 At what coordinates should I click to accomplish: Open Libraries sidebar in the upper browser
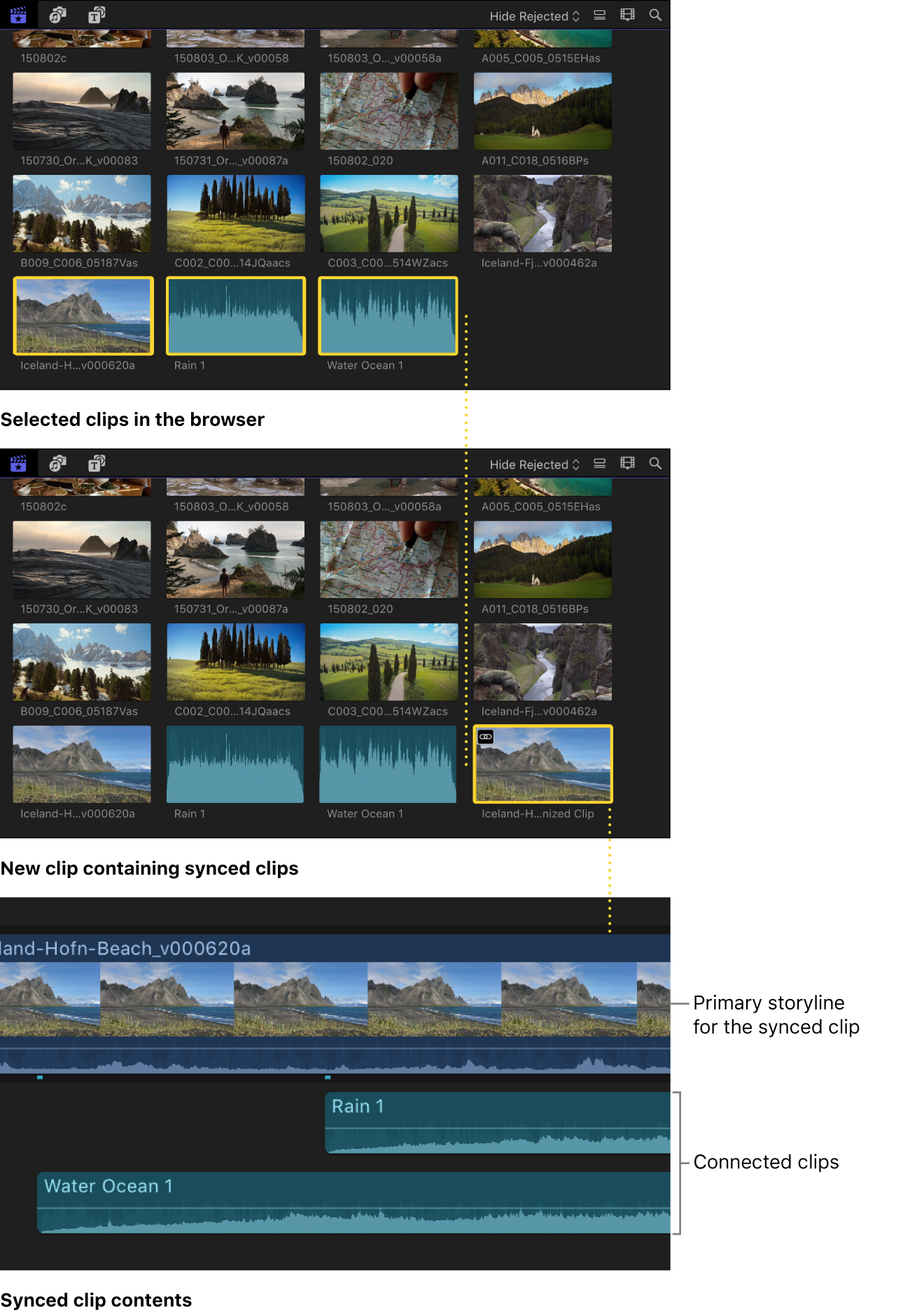tap(18, 15)
